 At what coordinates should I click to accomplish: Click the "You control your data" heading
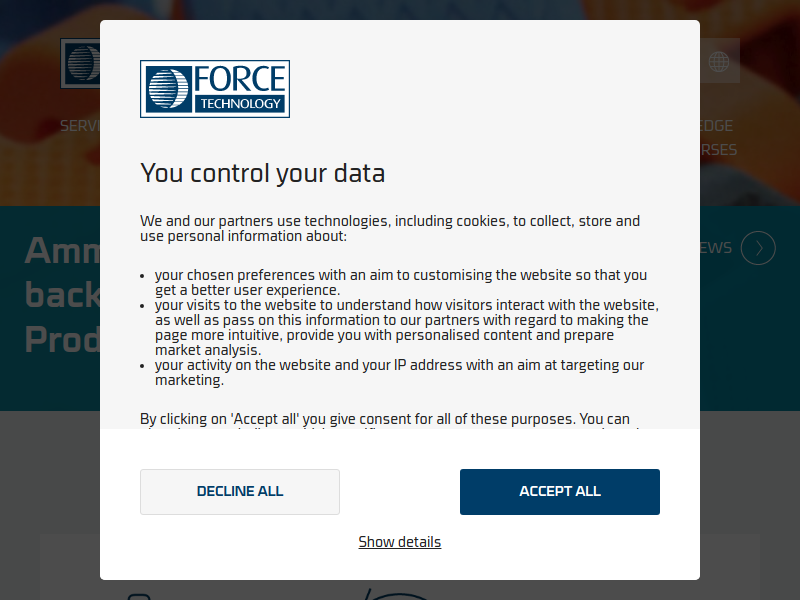[x=262, y=173]
